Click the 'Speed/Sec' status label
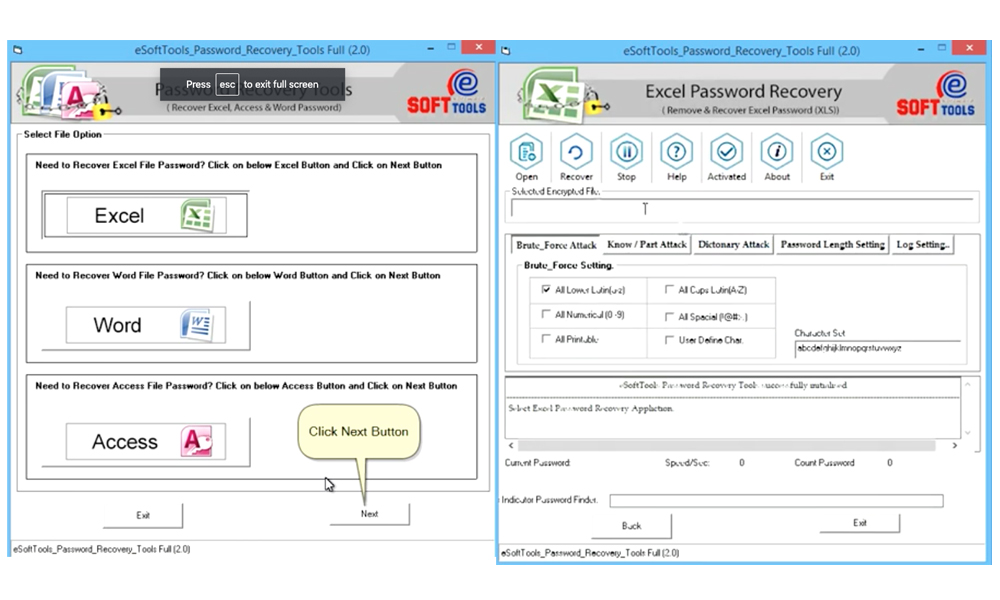 point(687,463)
